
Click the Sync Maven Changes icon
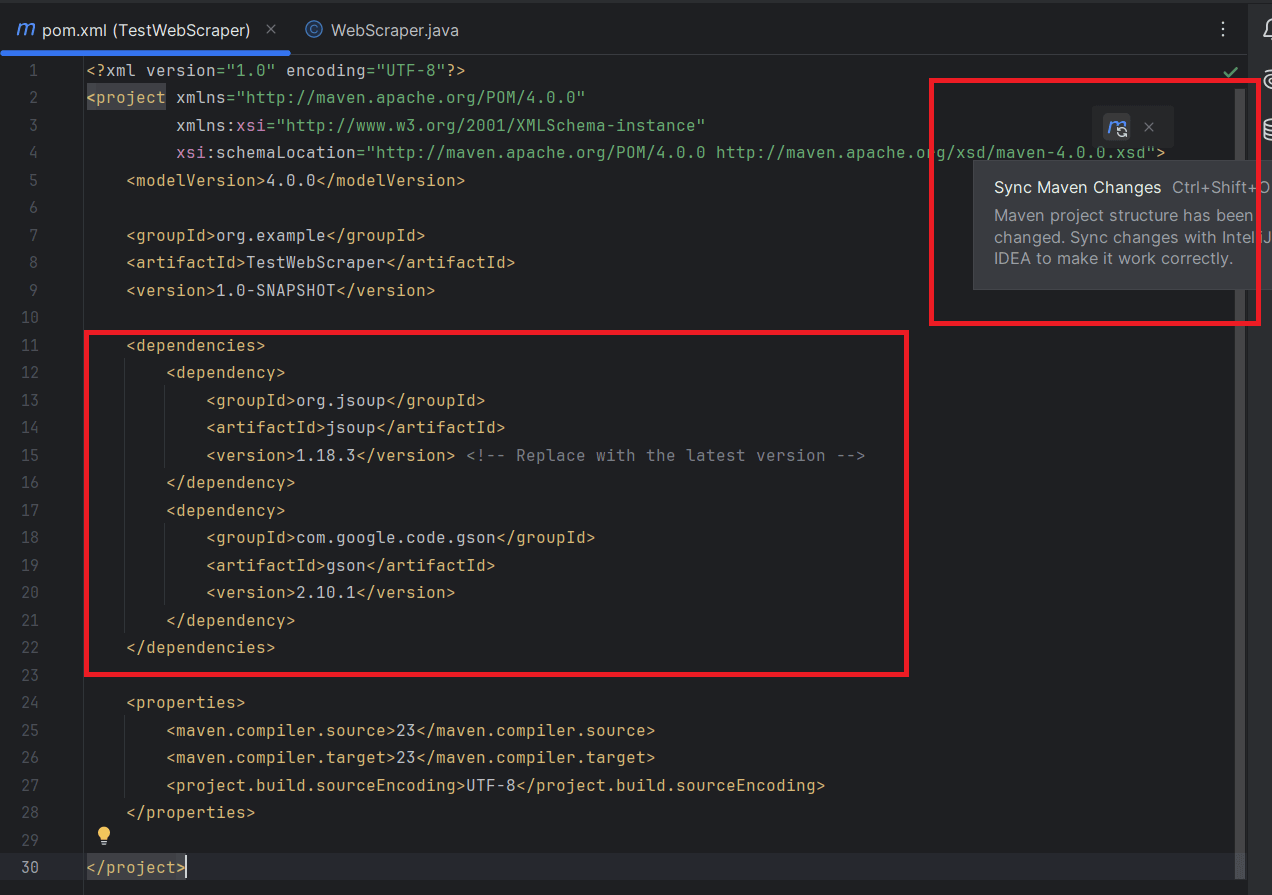click(x=1117, y=127)
